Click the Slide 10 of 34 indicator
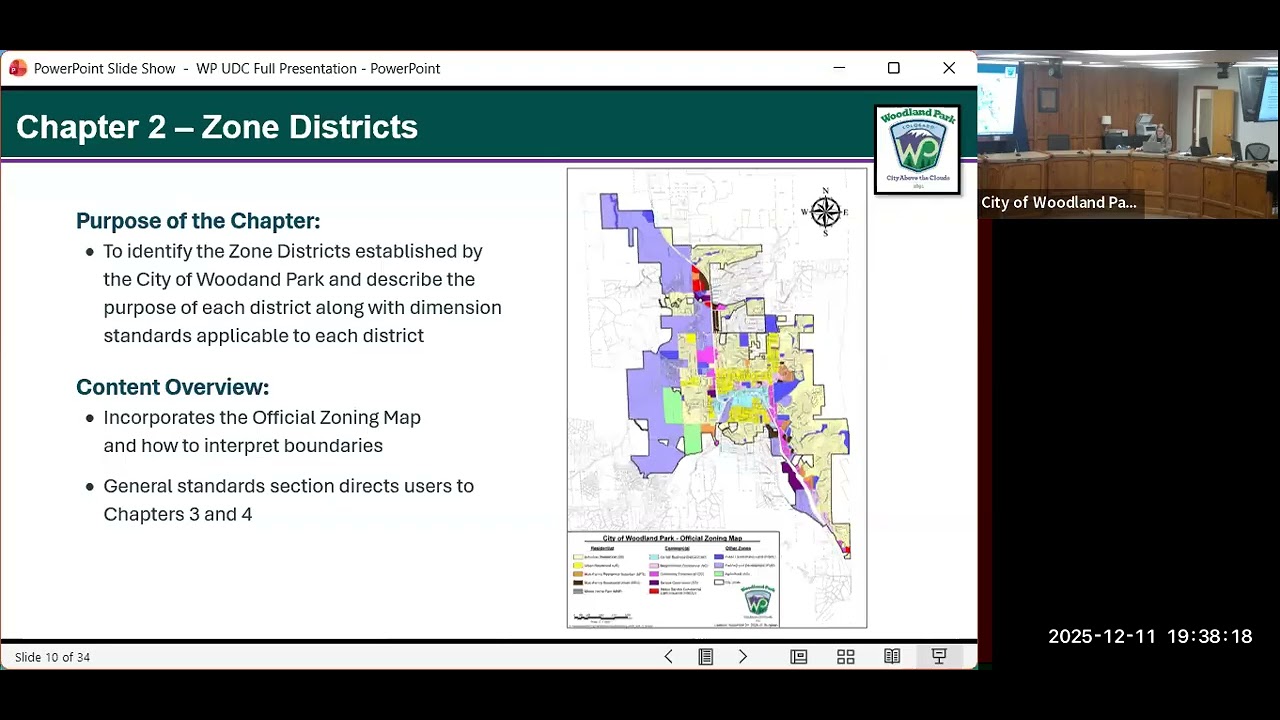 [x=52, y=657]
